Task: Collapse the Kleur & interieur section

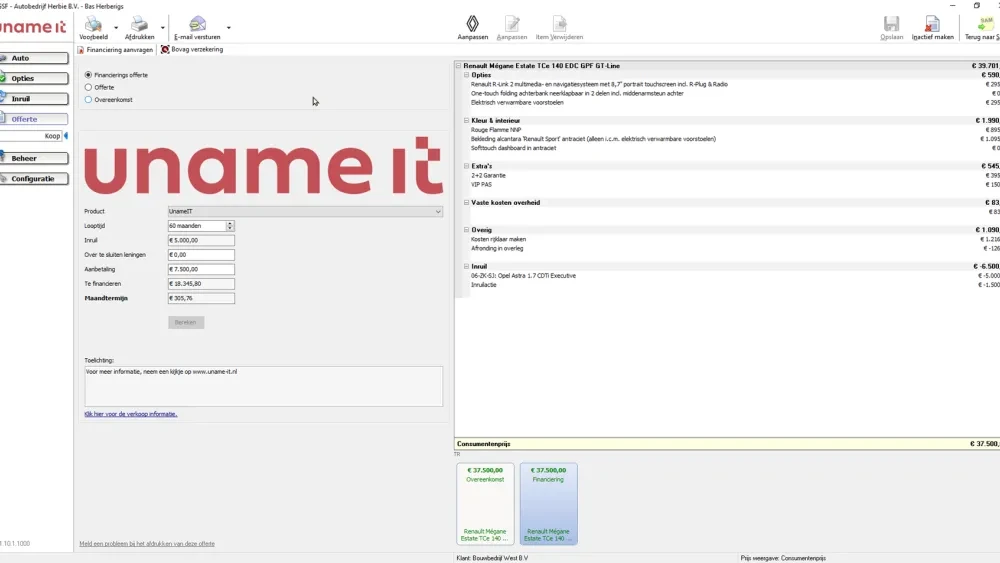Action: tap(466, 121)
